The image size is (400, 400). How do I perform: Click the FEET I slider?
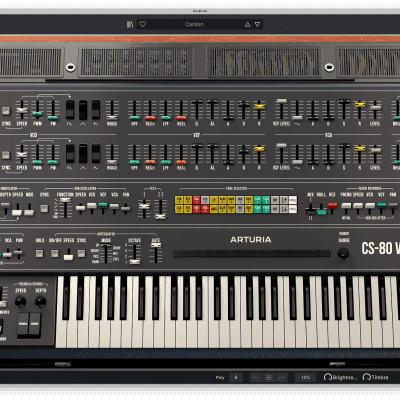click(x=144, y=206)
